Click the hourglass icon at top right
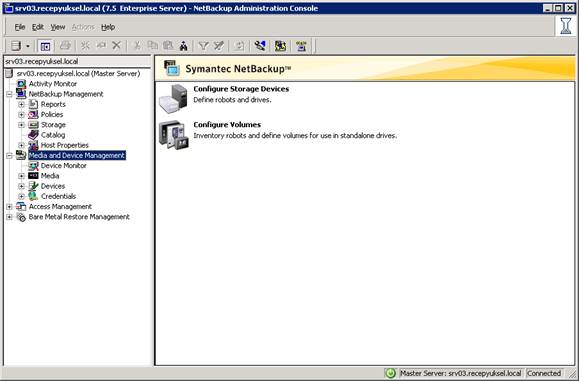 tap(565, 26)
